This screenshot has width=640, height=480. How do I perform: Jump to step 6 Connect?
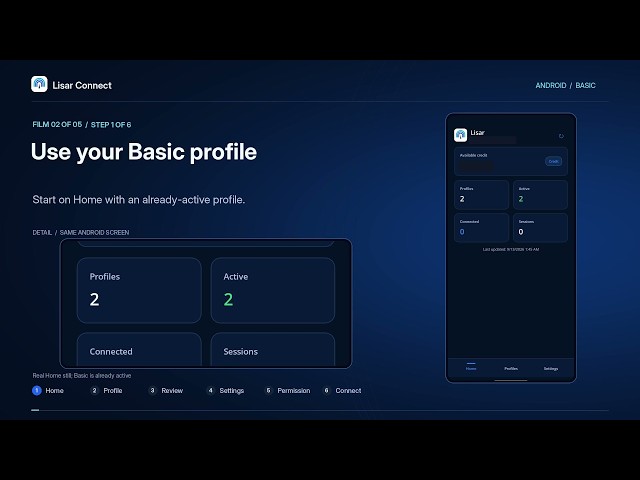tap(342, 391)
